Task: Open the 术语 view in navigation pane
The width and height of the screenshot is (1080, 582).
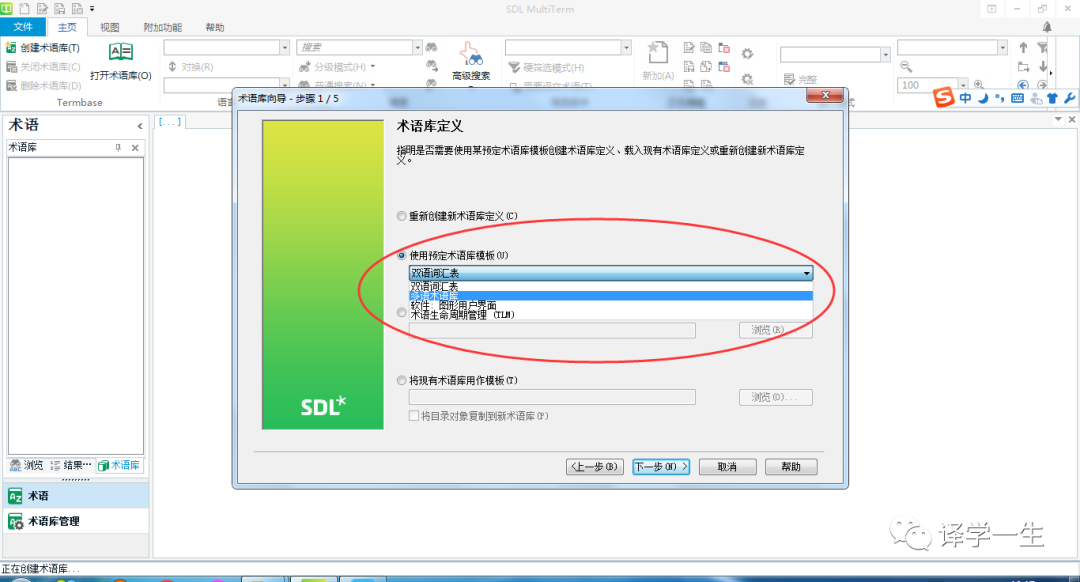Action: [74, 496]
